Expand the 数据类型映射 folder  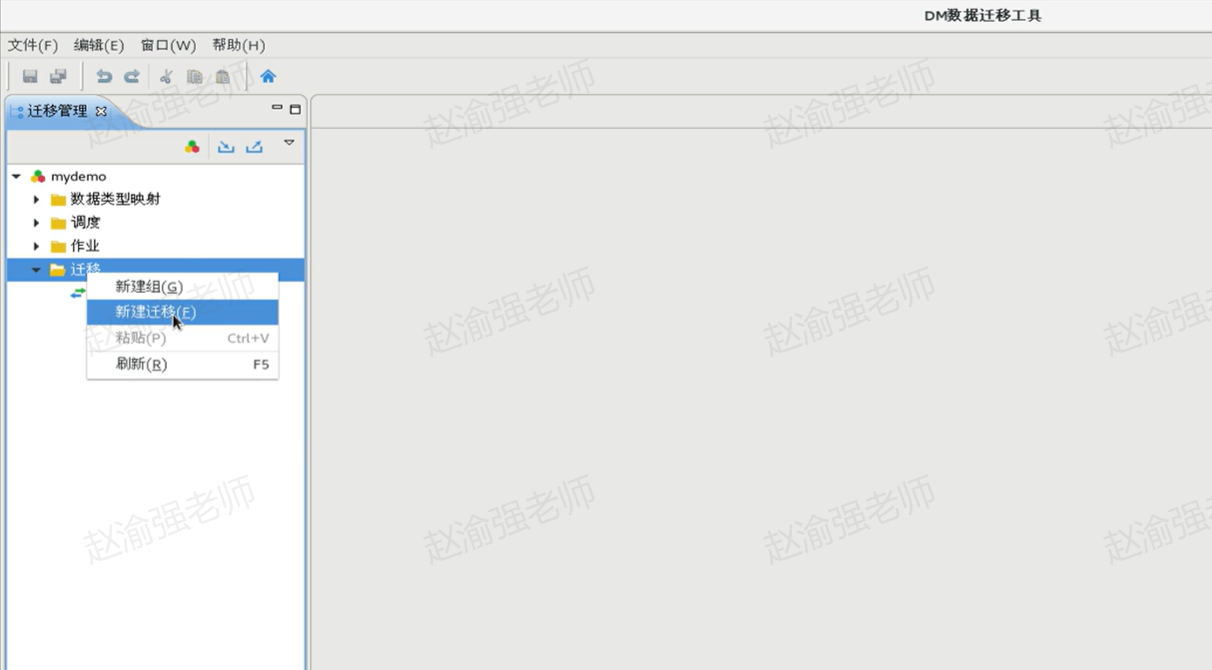[x=36, y=199]
